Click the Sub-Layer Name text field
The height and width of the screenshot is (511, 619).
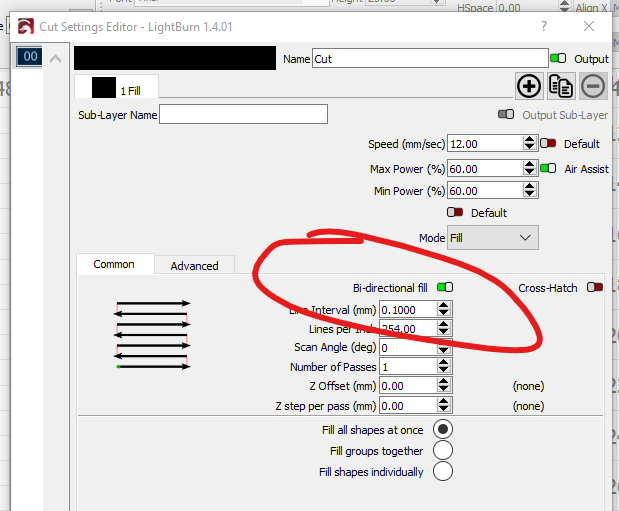(x=243, y=114)
